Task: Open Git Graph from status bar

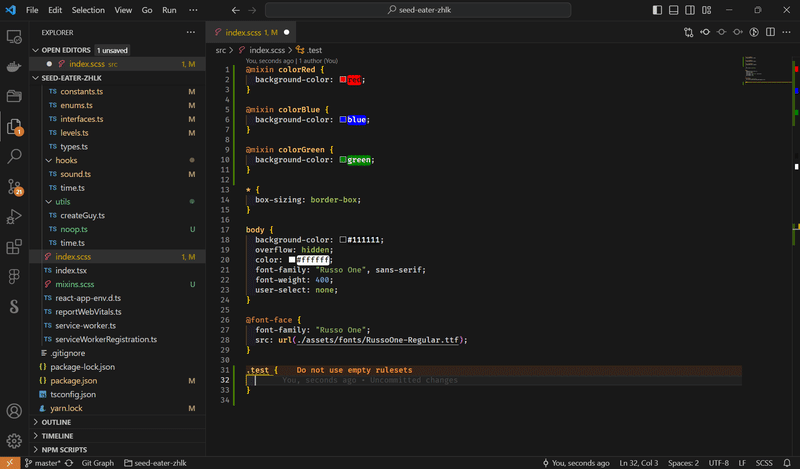Action: (x=97, y=463)
